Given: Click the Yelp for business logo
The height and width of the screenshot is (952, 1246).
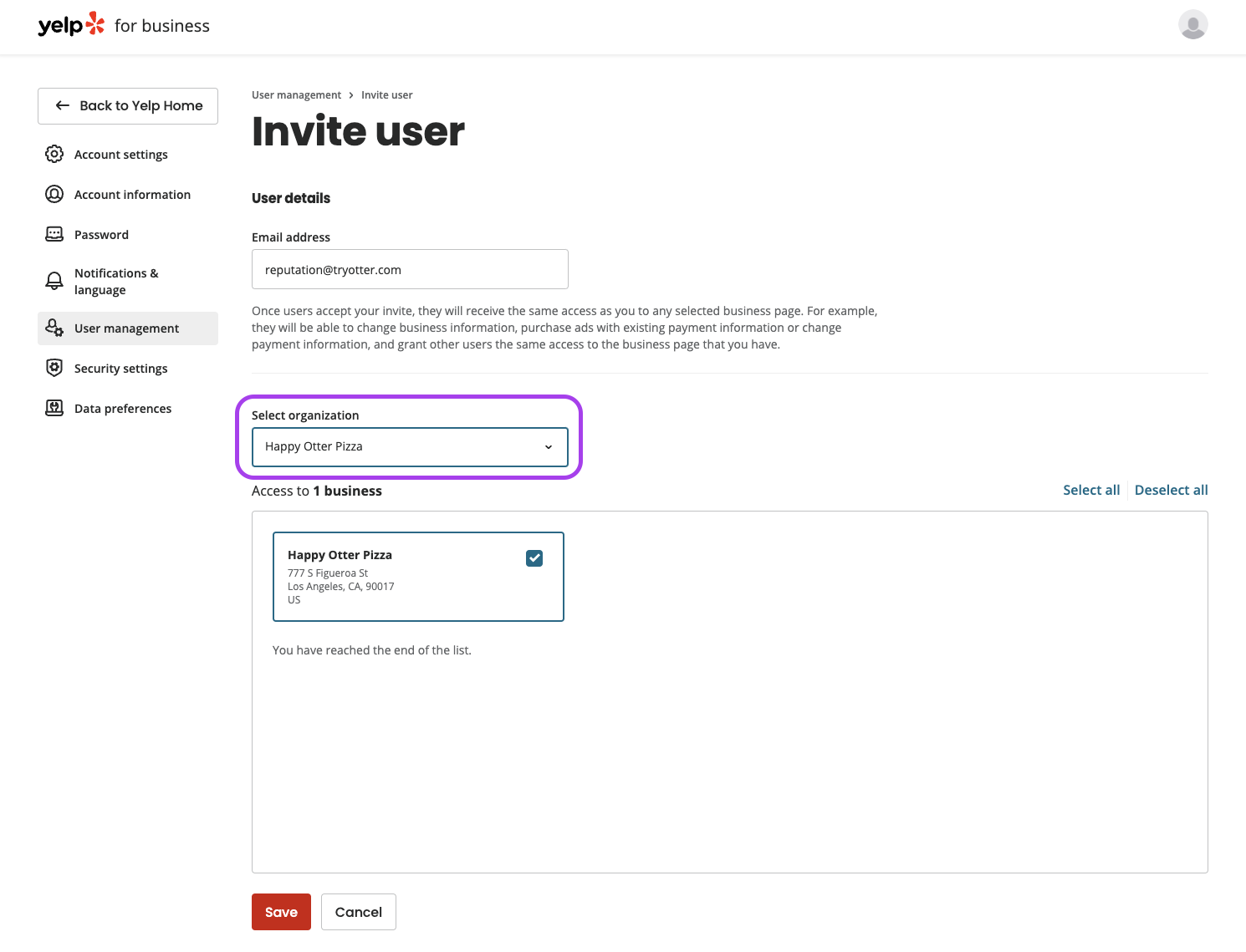Looking at the screenshot, I should click(124, 25).
